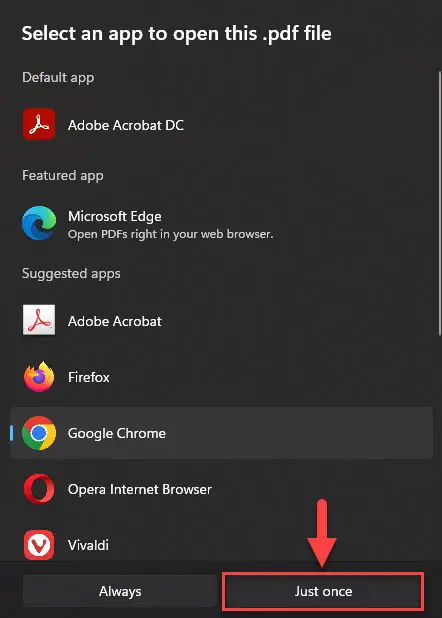Pick Firefox from suggested apps

point(221,377)
